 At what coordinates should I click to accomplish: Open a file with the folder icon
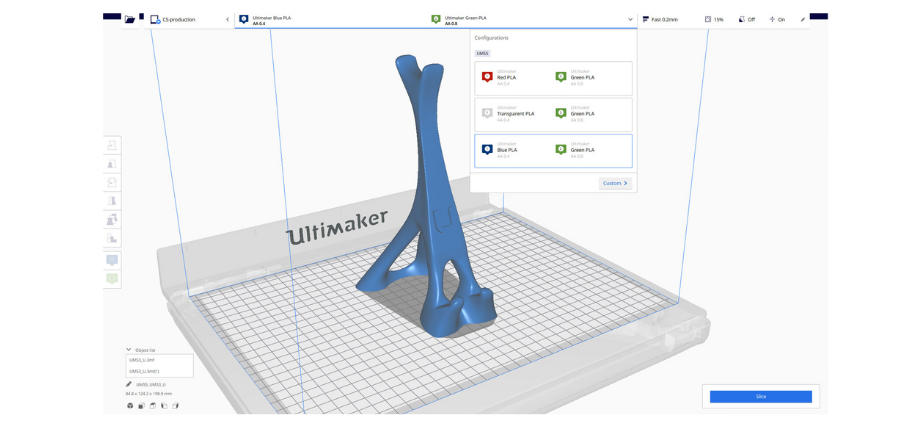point(130,19)
